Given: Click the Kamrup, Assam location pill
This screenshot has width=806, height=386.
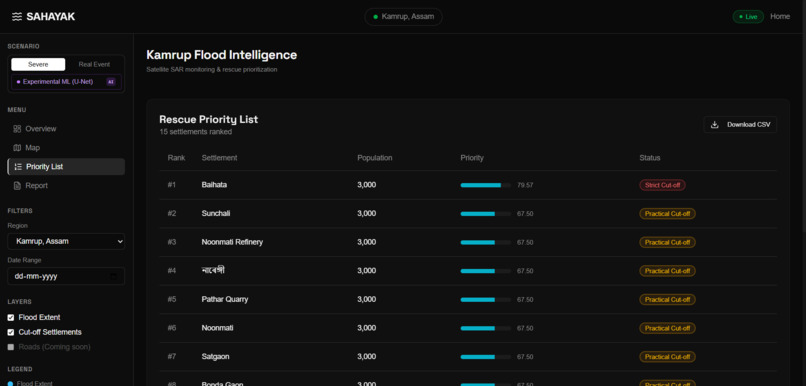Looking at the screenshot, I should [x=404, y=17].
